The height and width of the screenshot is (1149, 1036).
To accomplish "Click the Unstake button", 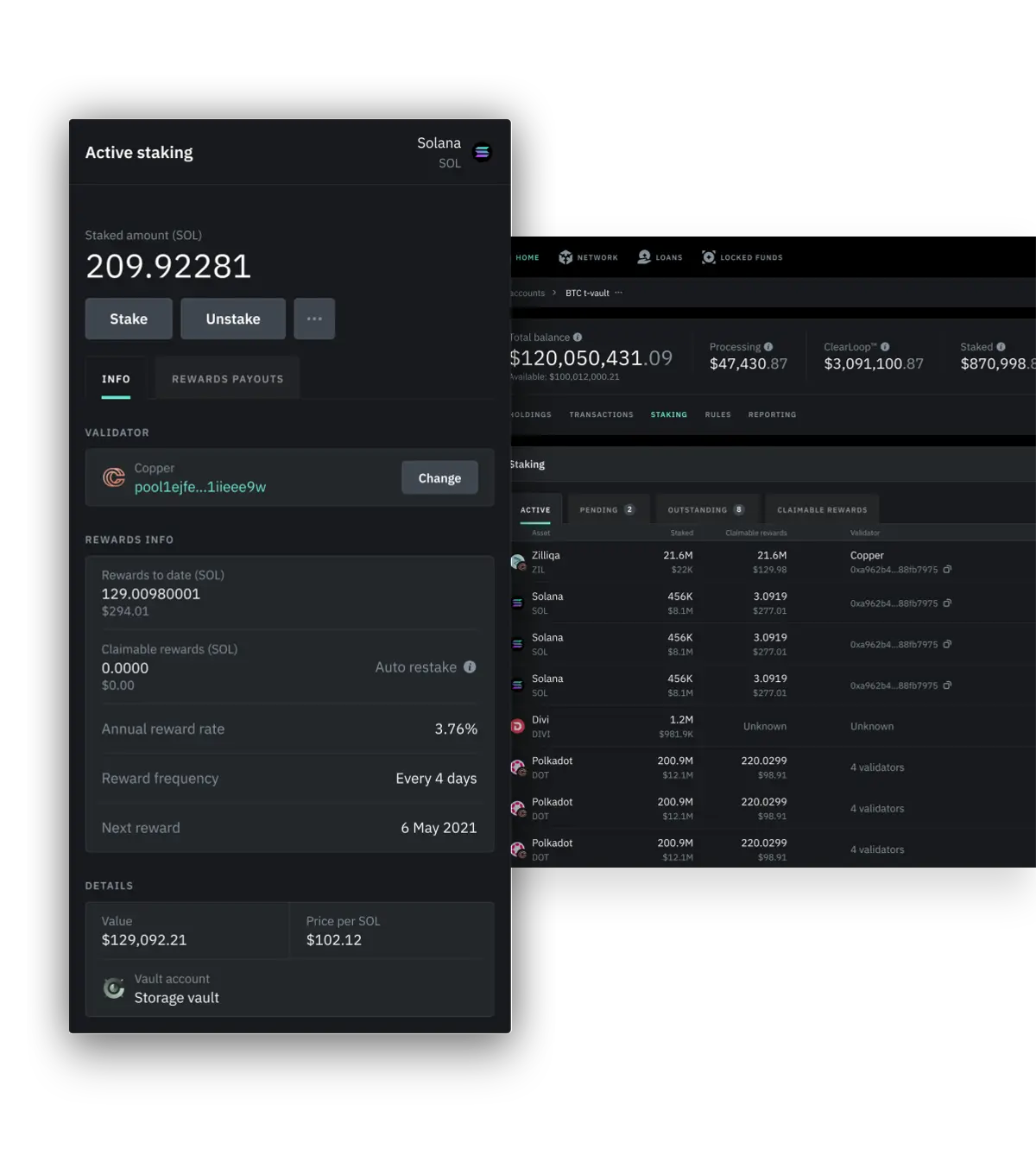I will [233, 319].
